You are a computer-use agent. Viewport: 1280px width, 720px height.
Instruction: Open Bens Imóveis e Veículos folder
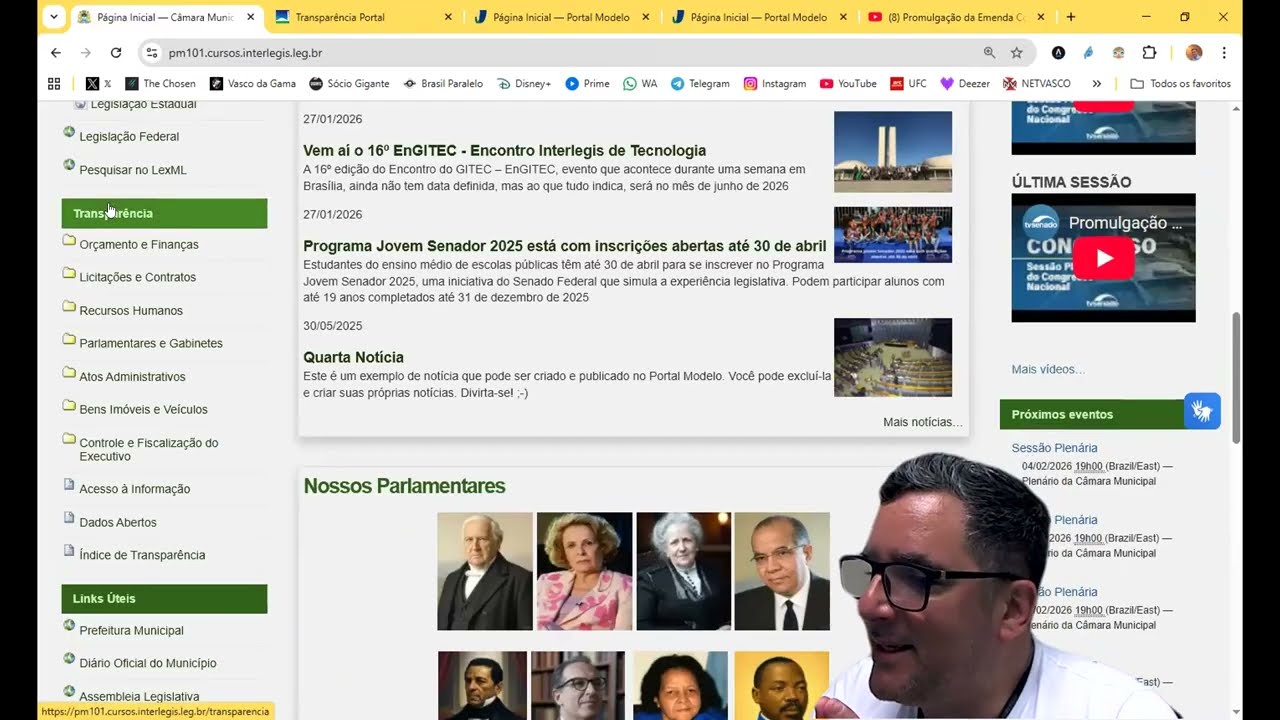point(143,410)
